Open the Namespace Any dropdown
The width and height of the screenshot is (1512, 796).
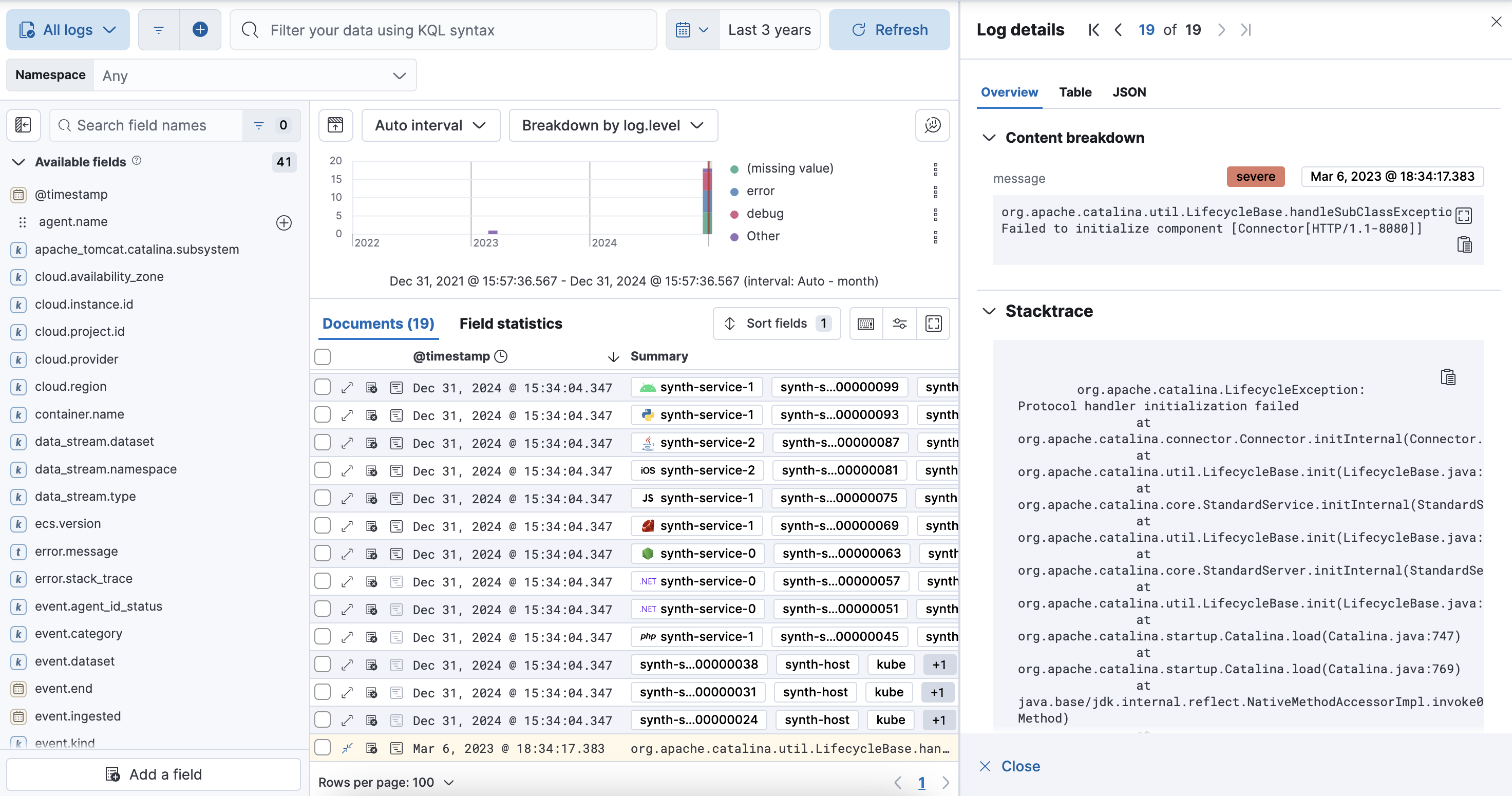pos(255,75)
